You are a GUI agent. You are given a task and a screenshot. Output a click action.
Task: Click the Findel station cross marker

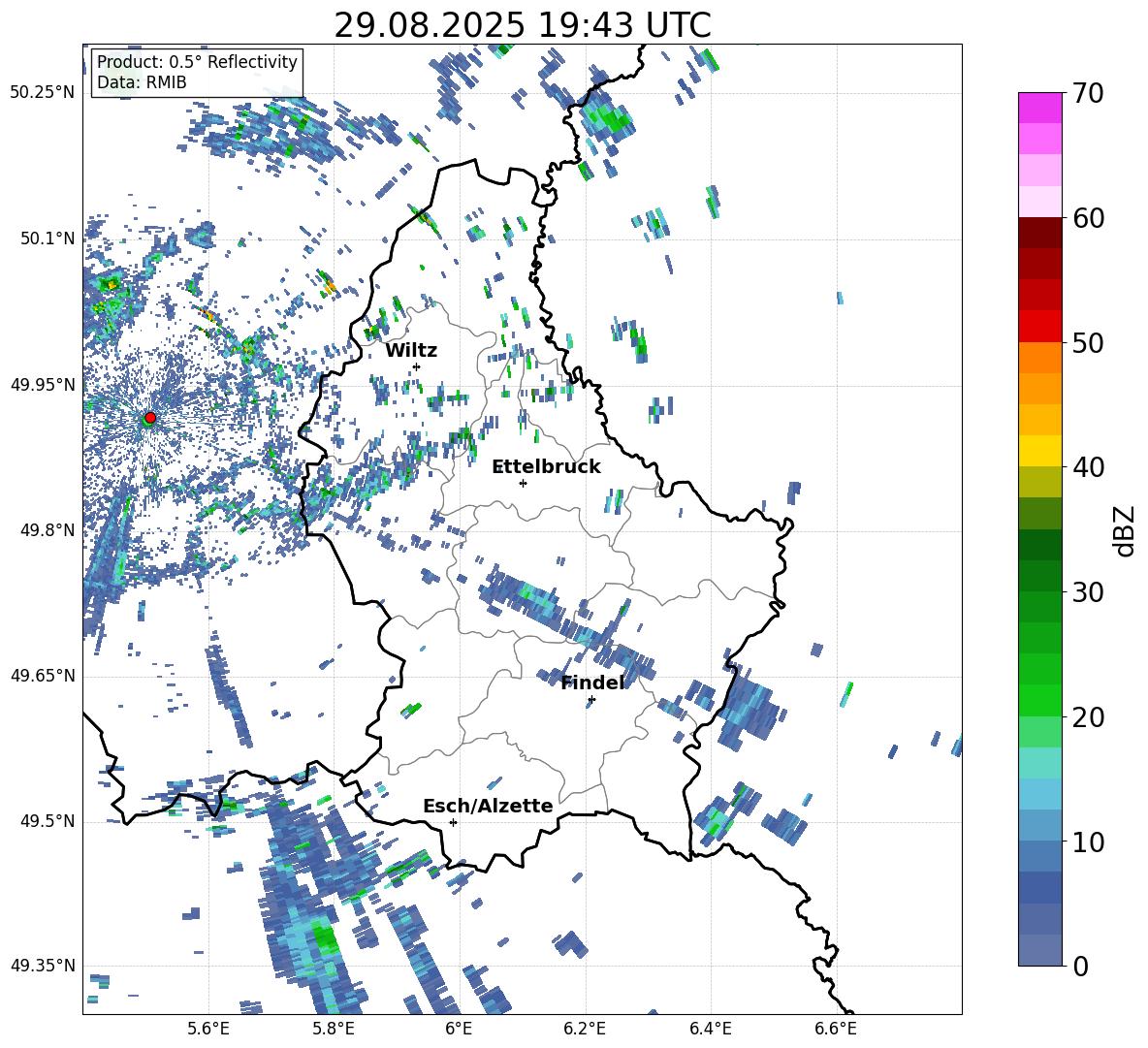(591, 700)
